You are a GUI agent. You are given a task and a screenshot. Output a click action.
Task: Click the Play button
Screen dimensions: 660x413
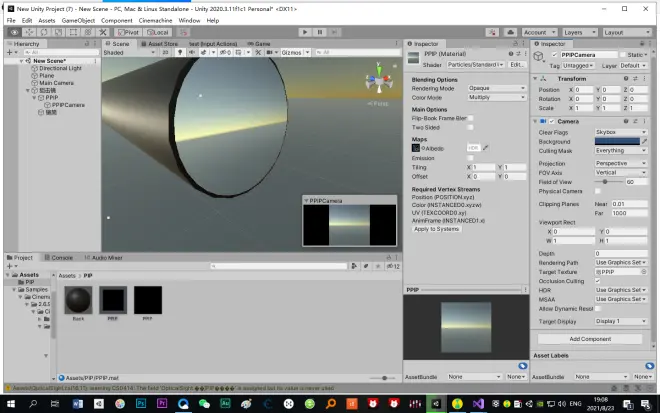tap(305, 32)
